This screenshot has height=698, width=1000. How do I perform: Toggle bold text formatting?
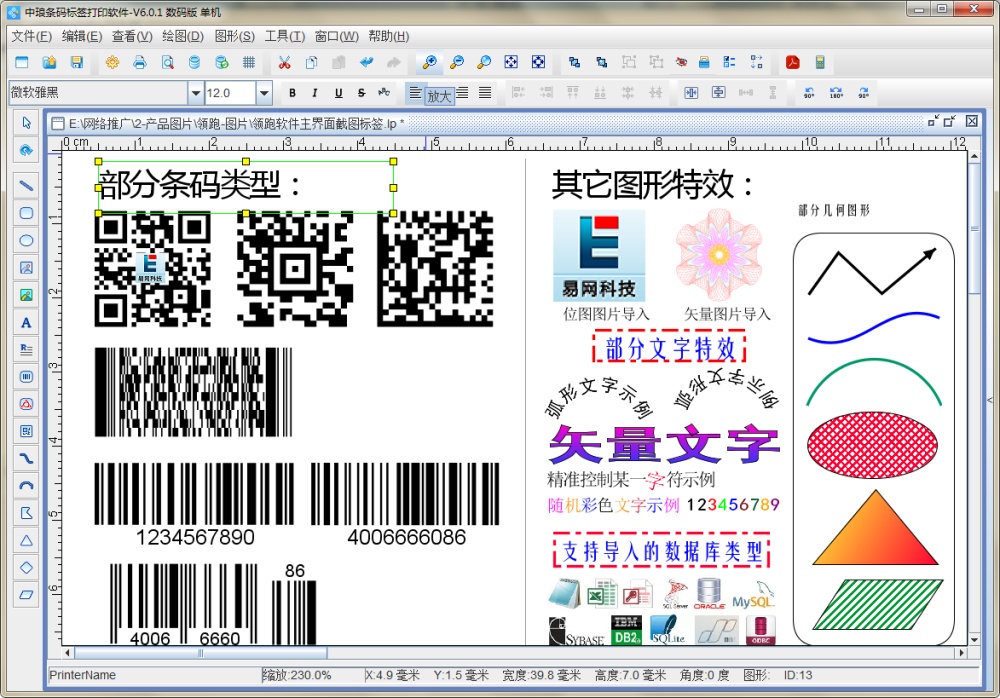coord(292,93)
